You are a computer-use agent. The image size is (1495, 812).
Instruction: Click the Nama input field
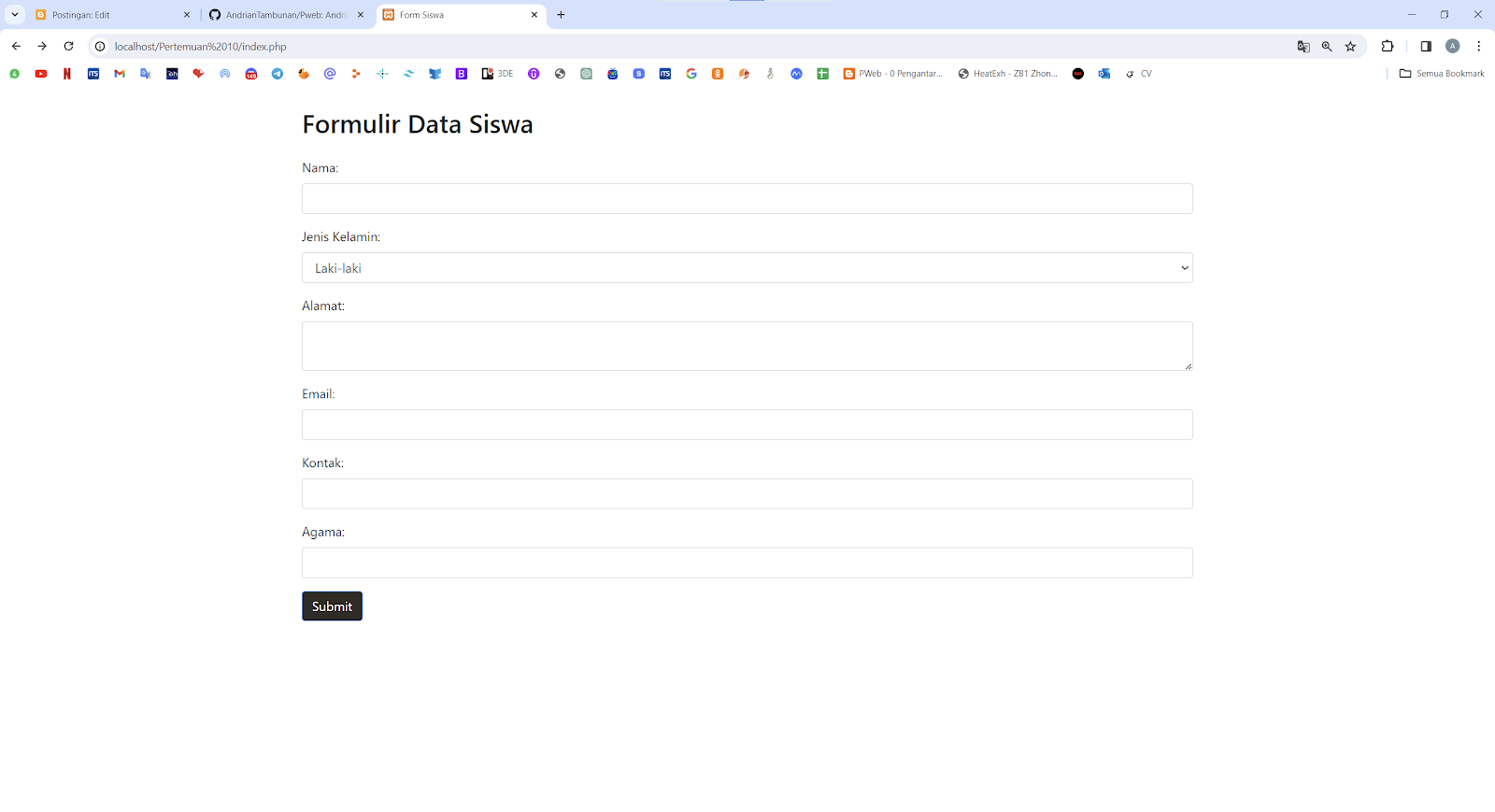747,199
